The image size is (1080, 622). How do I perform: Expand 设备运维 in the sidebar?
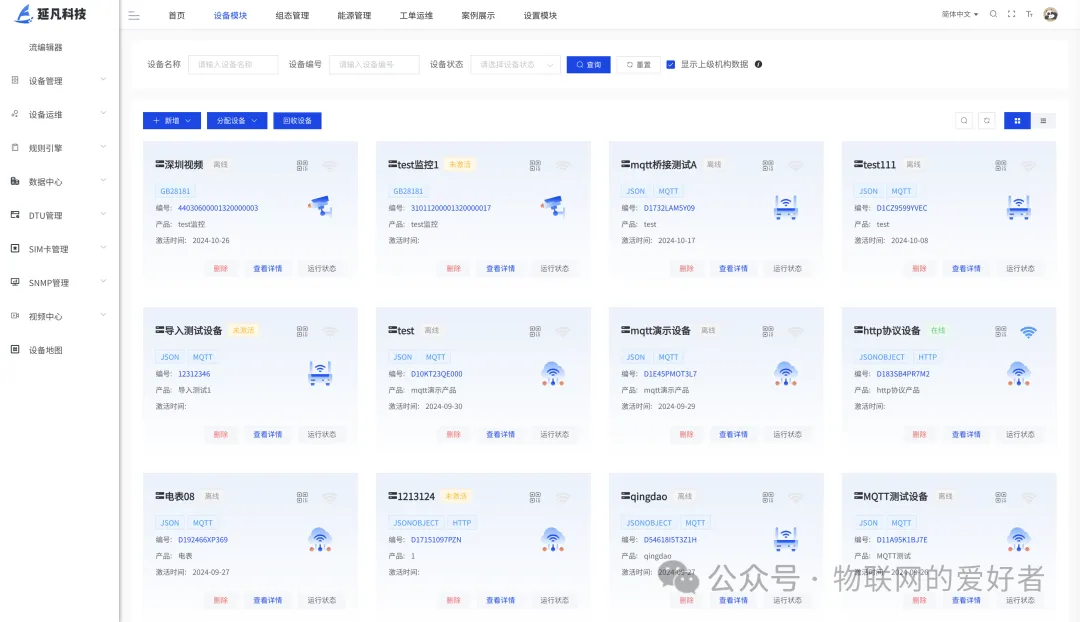coord(59,114)
